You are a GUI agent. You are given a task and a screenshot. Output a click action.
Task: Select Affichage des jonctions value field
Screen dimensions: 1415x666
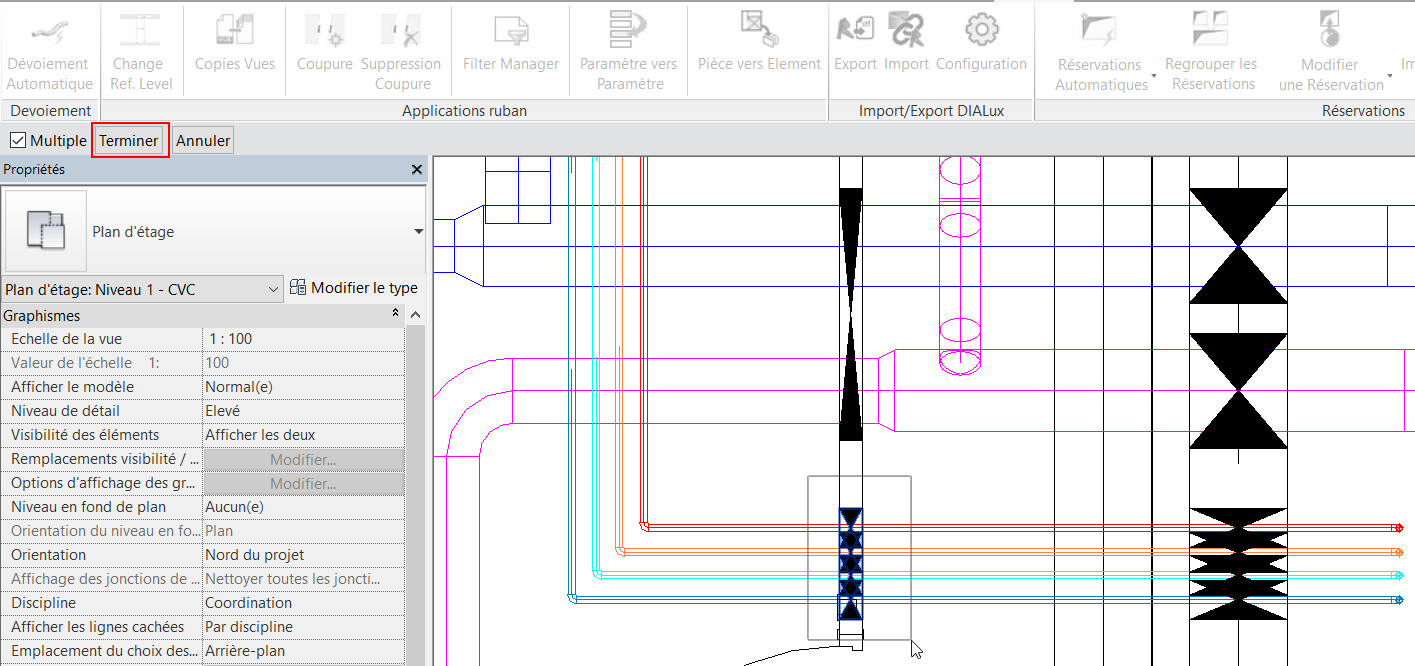pos(304,579)
